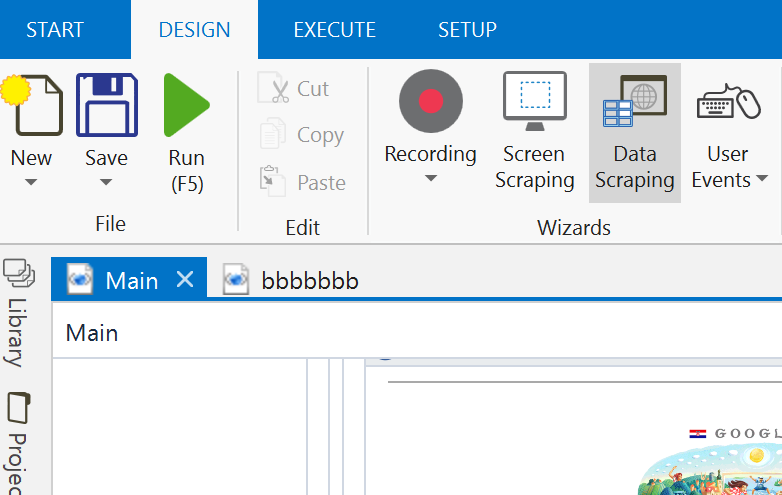
Task: Expand the New dropdown arrow
Action: (31, 183)
